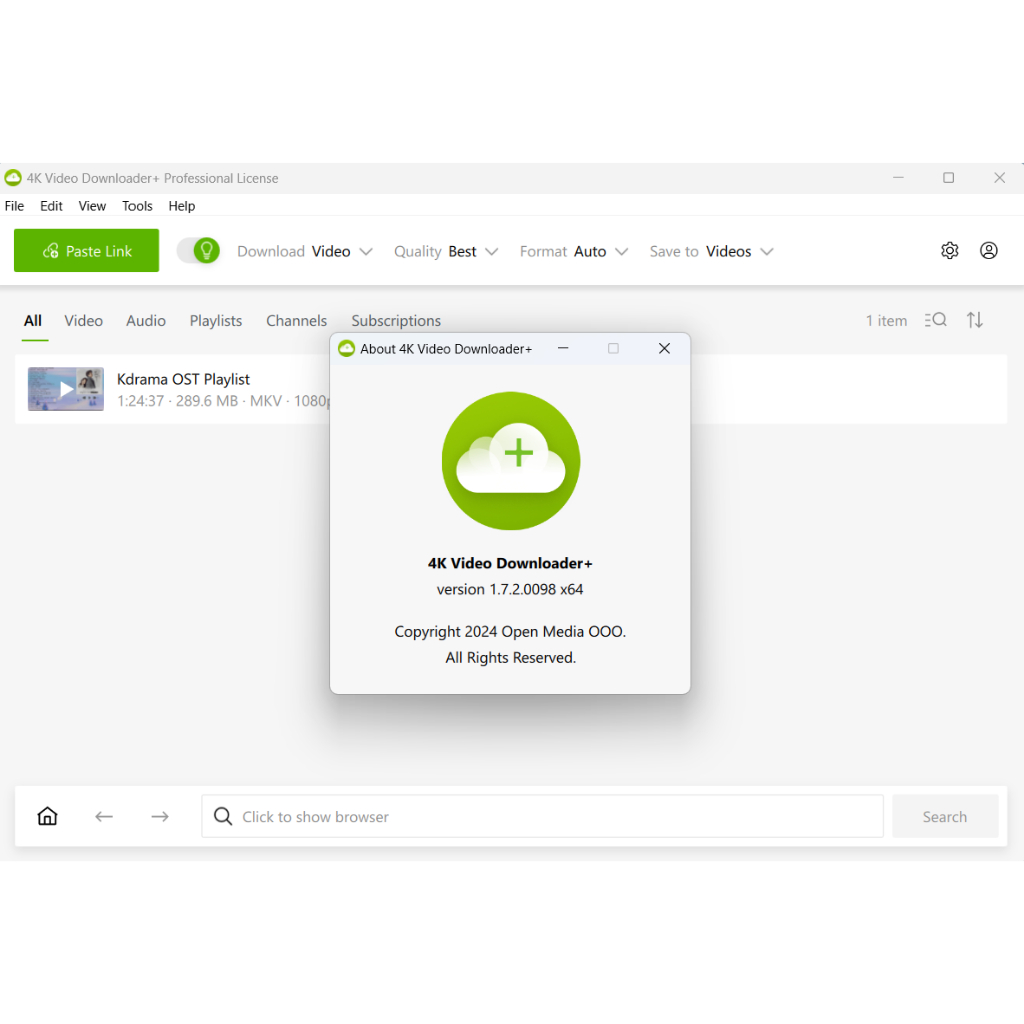The width and height of the screenshot is (1024, 1024).
Task: Click the app icon in main title bar
Action: 13,178
